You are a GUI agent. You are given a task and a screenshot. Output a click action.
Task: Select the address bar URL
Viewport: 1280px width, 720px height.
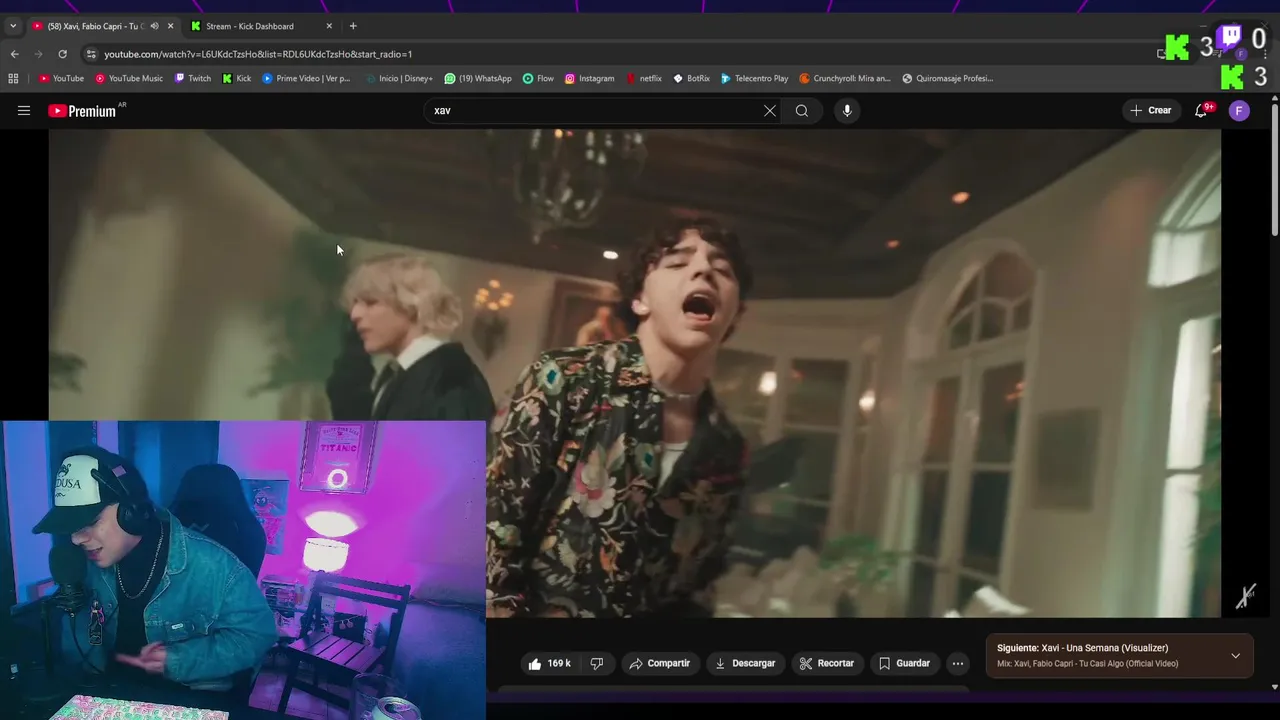click(x=258, y=54)
